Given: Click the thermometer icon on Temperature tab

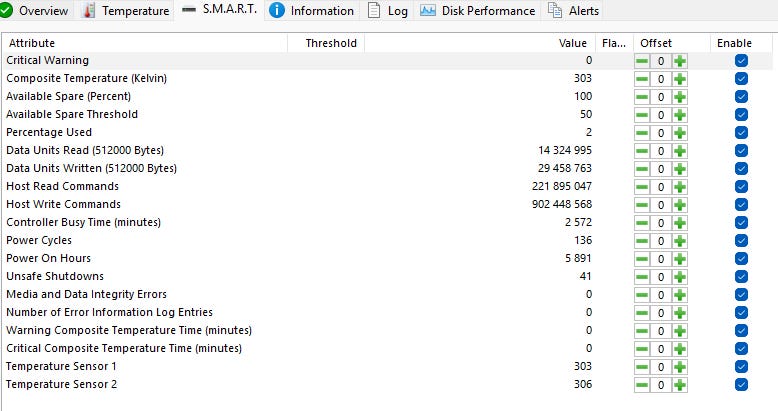Looking at the screenshot, I should coord(89,11).
